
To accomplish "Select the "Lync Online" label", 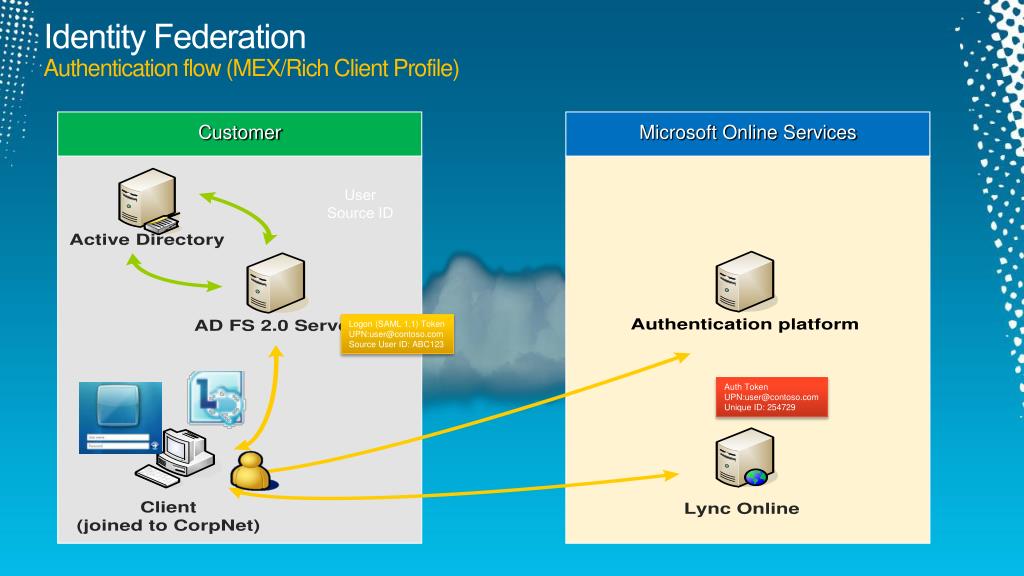I will pyautogui.click(x=742, y=509).
